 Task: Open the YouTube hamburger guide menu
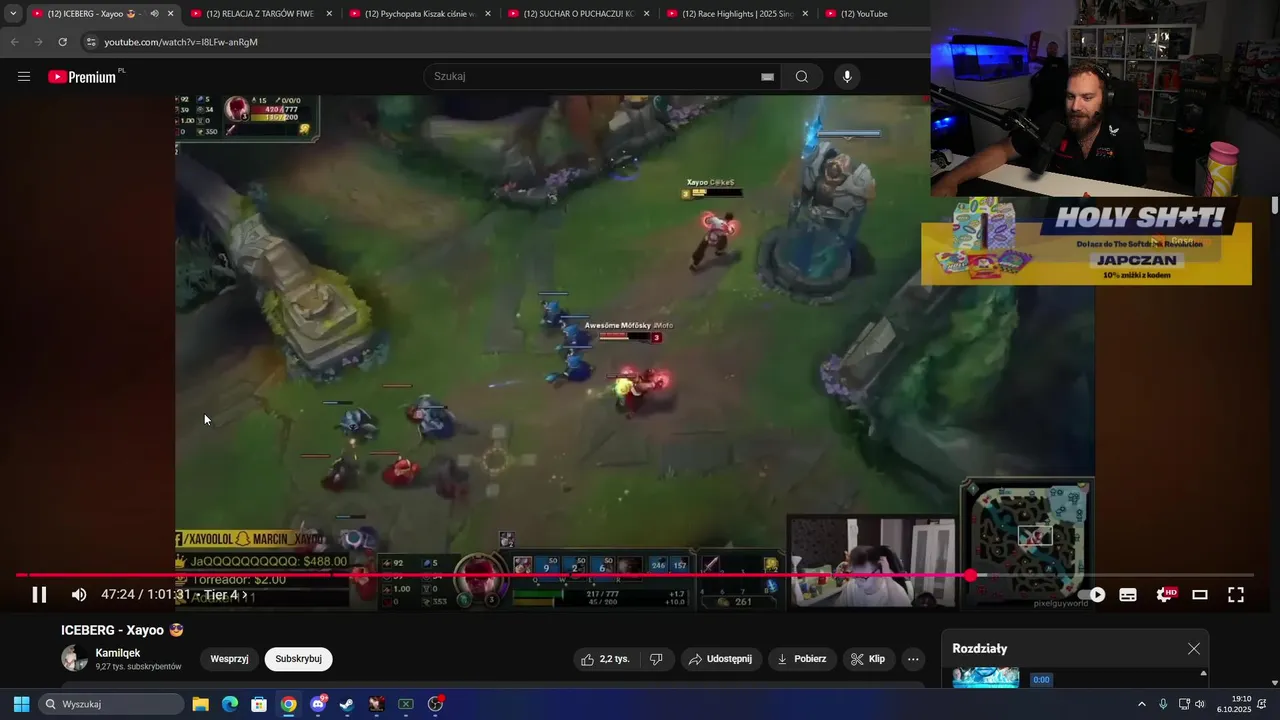(x=24, y=77)
